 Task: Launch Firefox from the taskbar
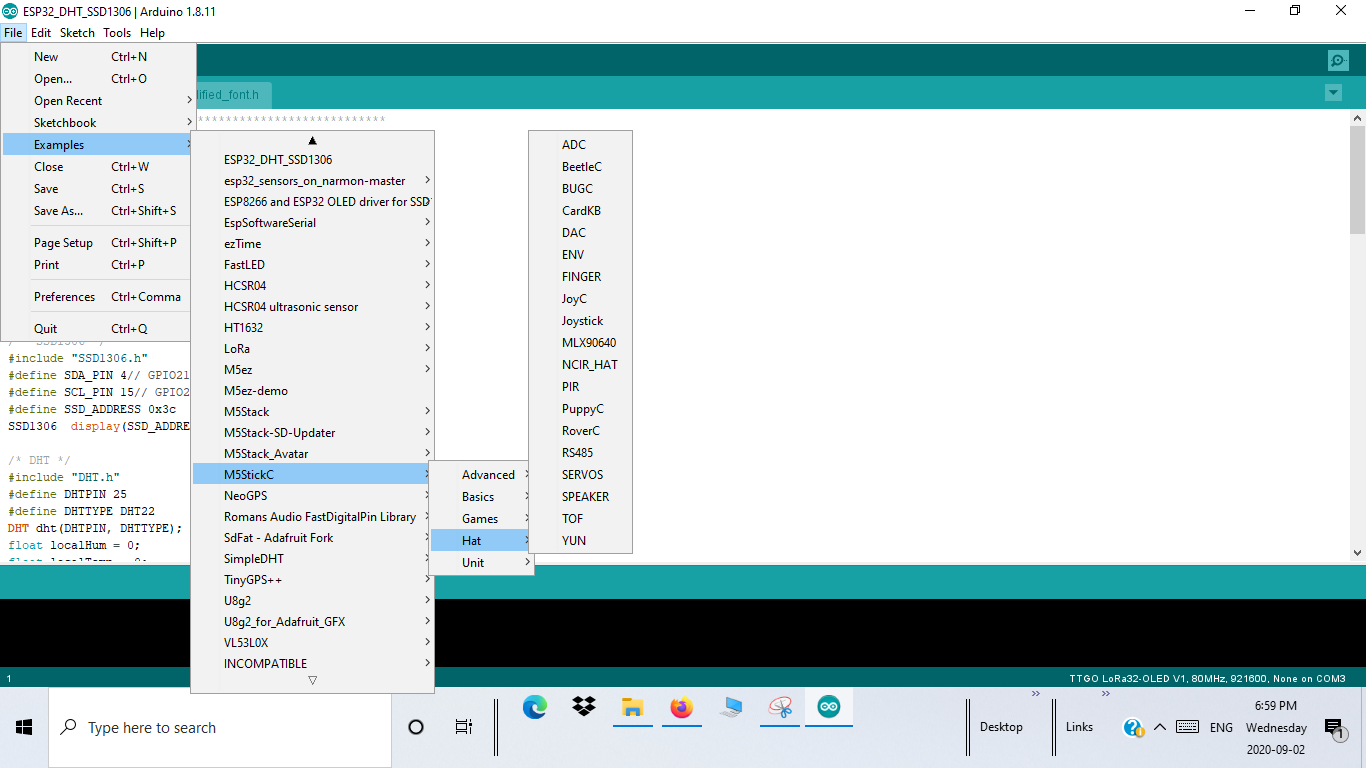pyautogui.click(x=682, y=708)
